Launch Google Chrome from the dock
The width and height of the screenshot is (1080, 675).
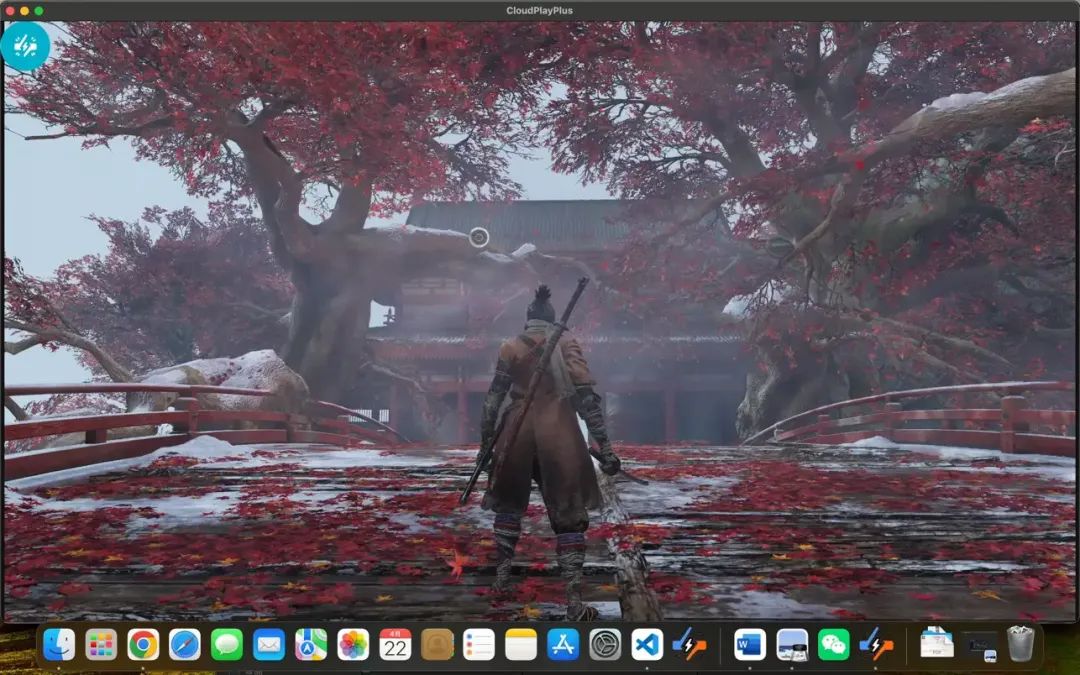[143, 644]
